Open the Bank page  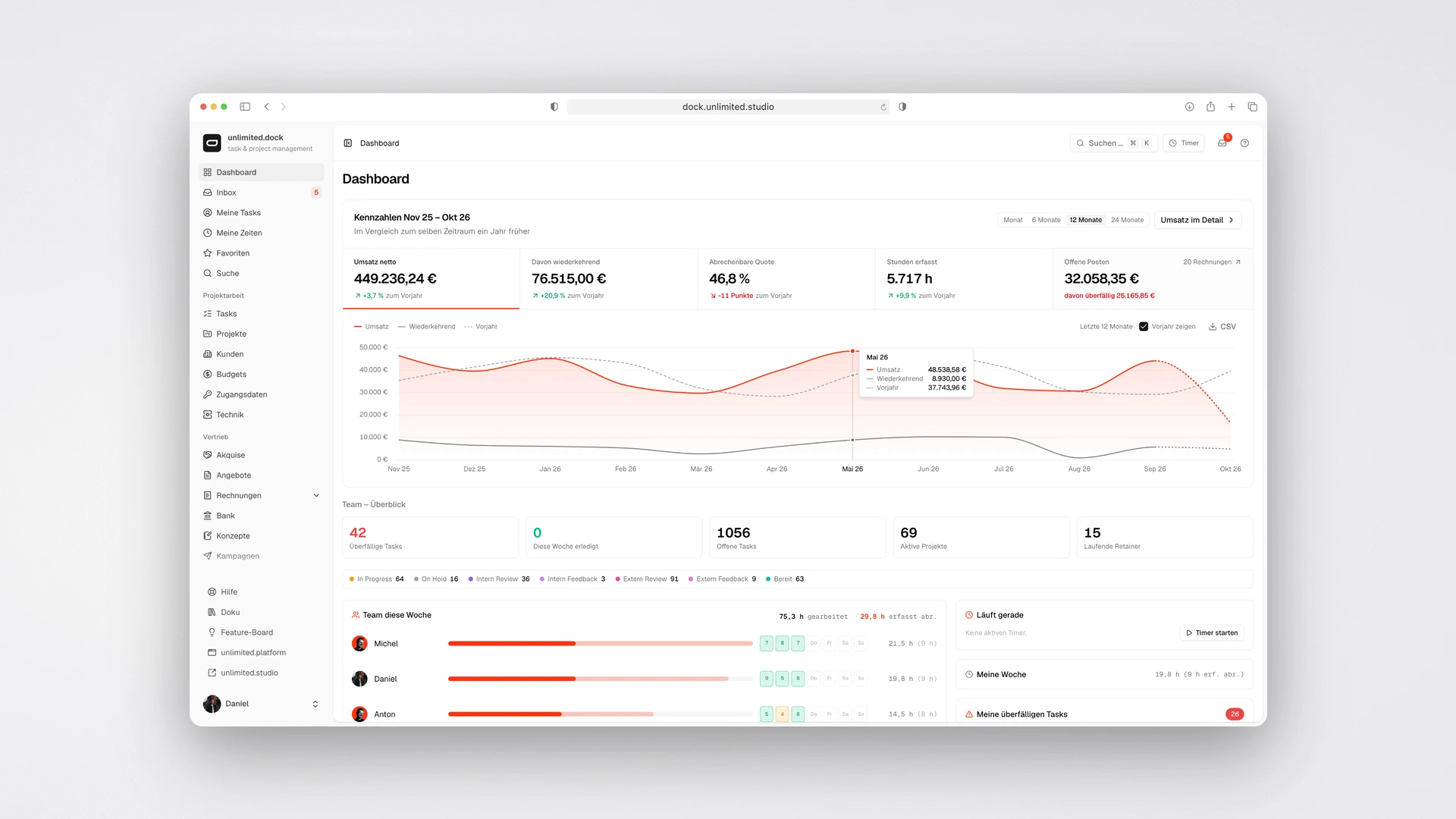pos(262,516)
